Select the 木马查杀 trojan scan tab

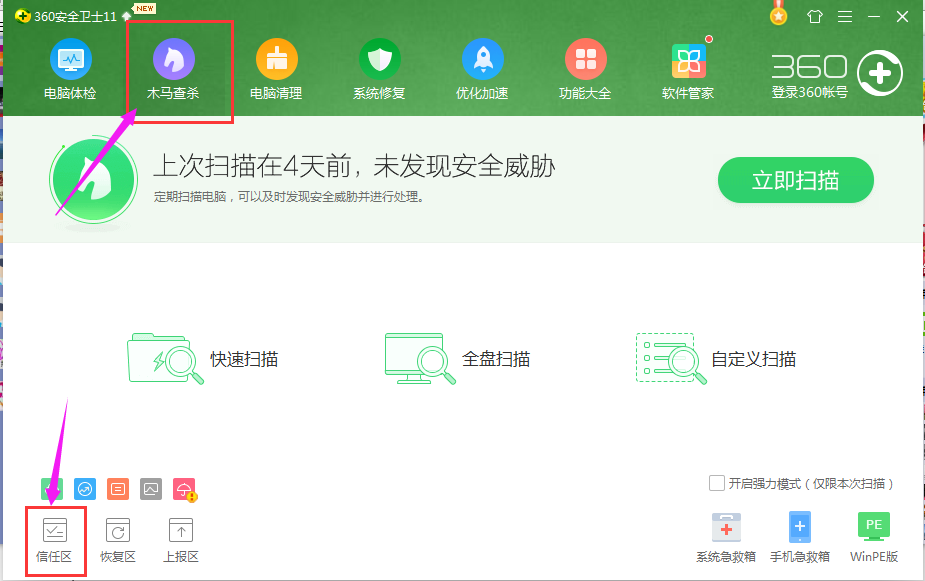tap(173, 69)
